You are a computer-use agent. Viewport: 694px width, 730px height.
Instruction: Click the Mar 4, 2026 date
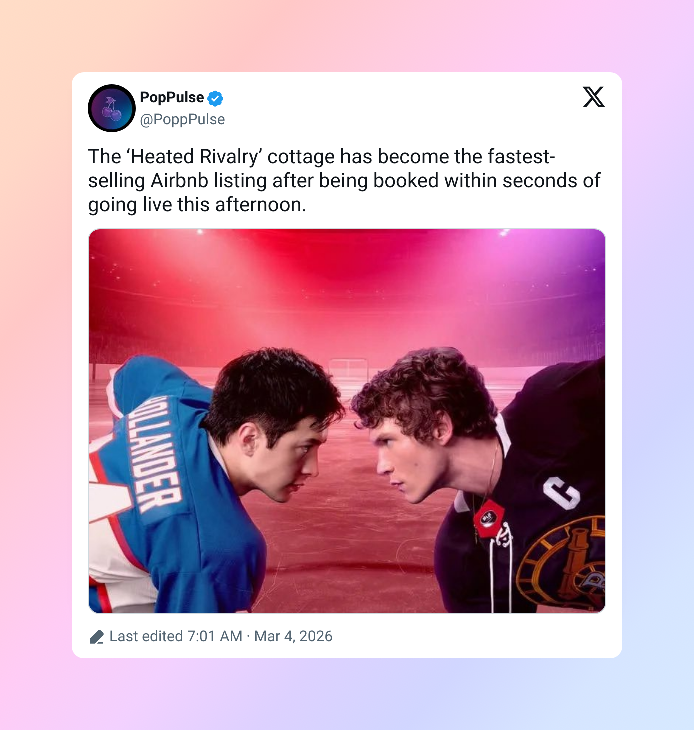click(x=293, y=636)
